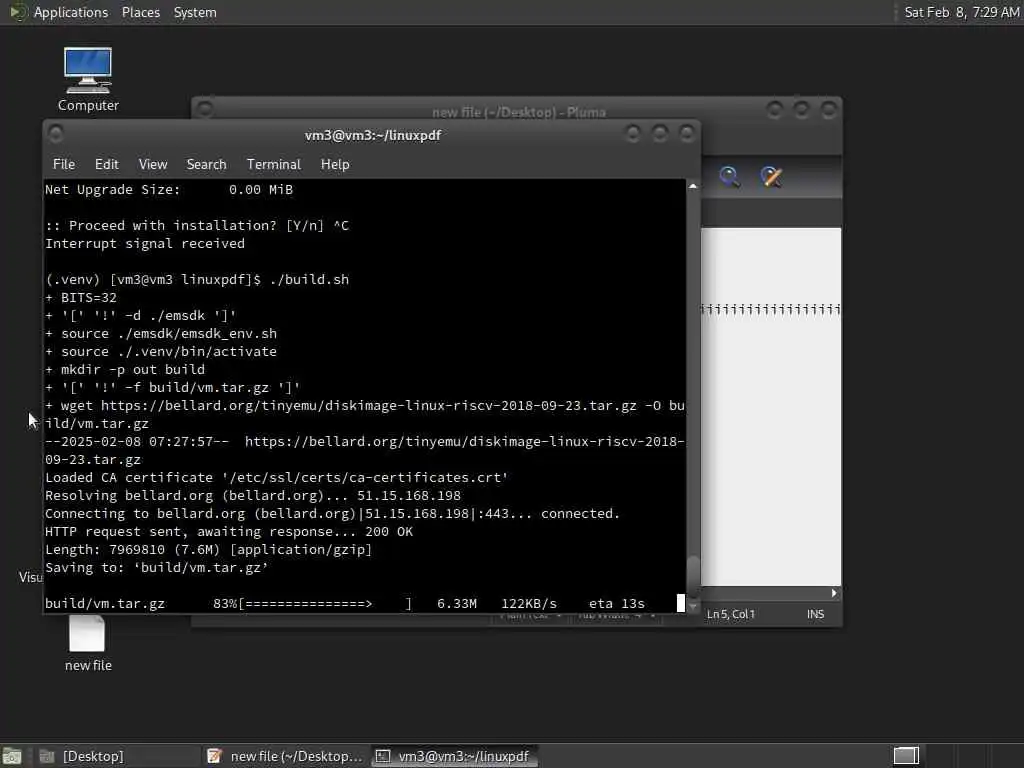
Task: Open the 'new file' desktop icon
Action: 88,643
